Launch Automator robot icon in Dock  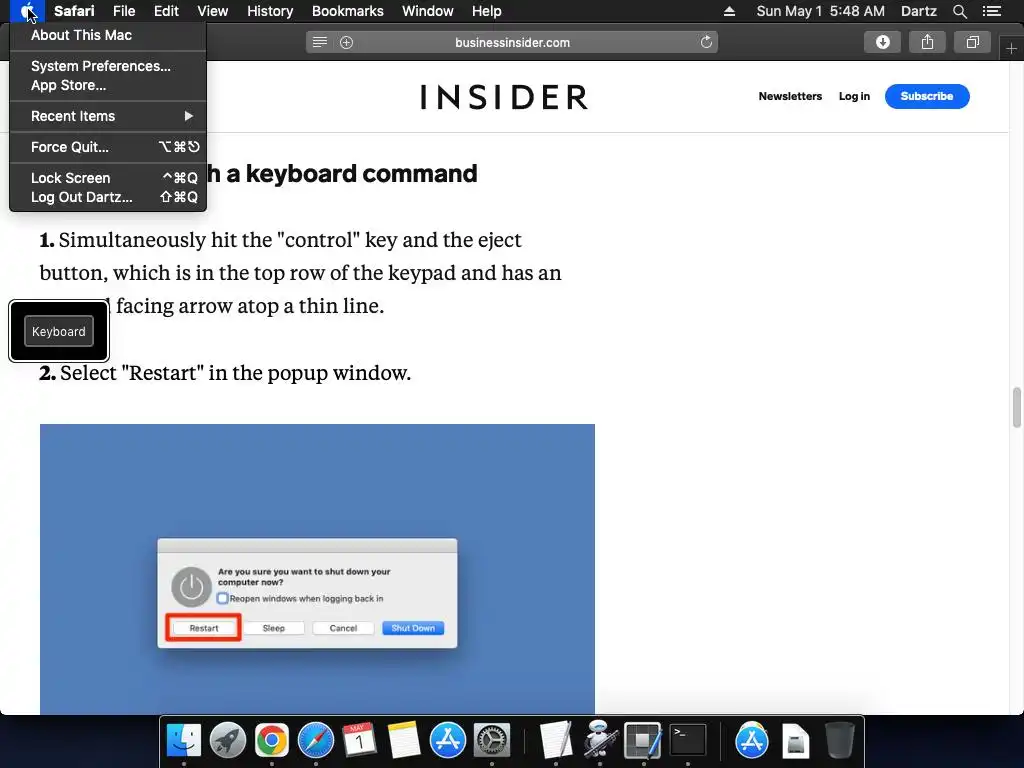point(600,741)
